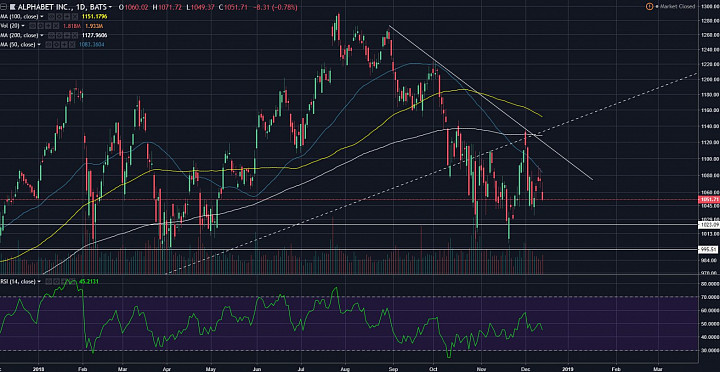The width and height of the screenshot is (720, 372).
Task: Open settings for RSI (14, close)
Action: pos(56,281)
